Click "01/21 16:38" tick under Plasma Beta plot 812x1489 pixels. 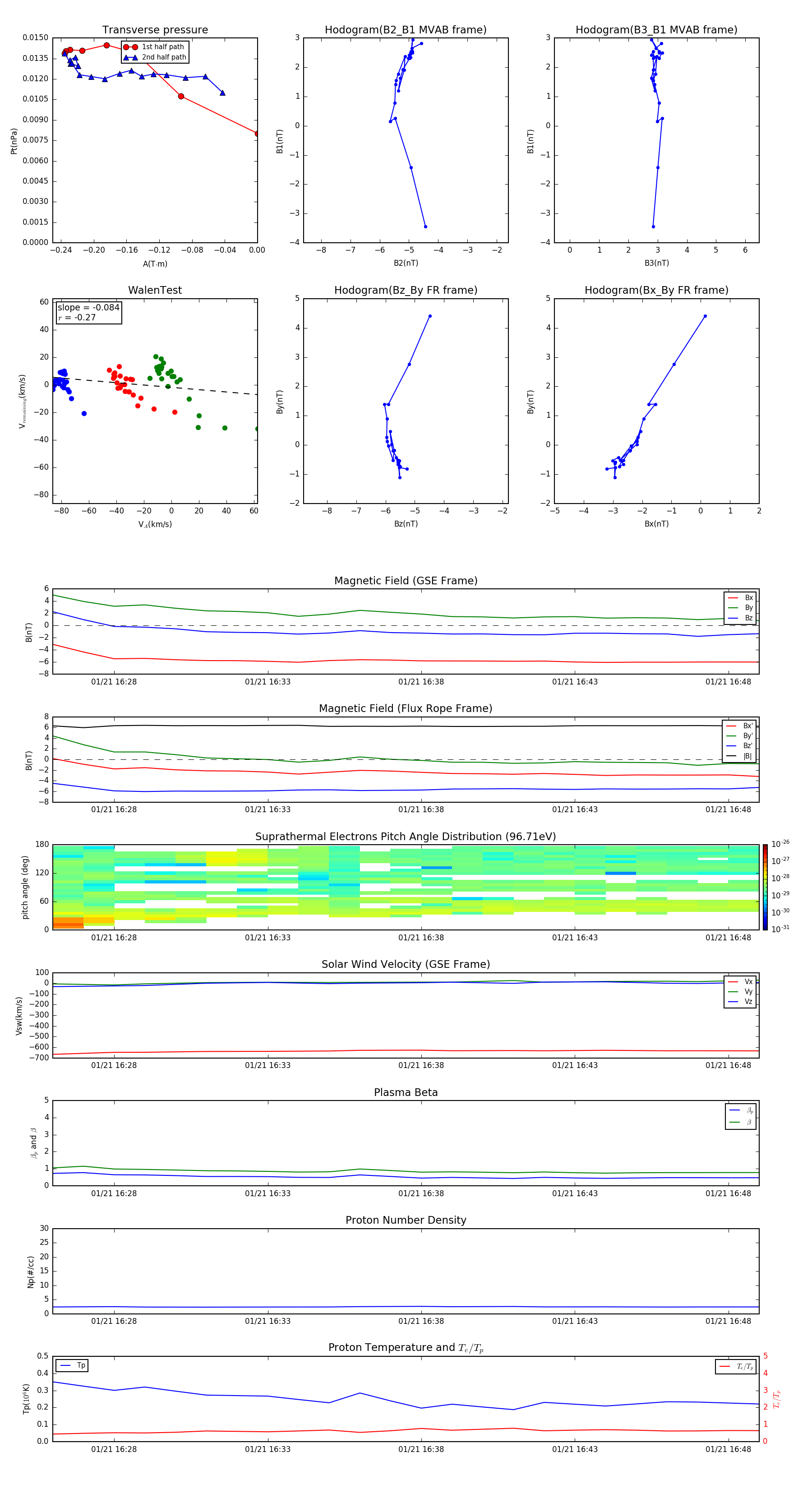tap(421, 1193)
